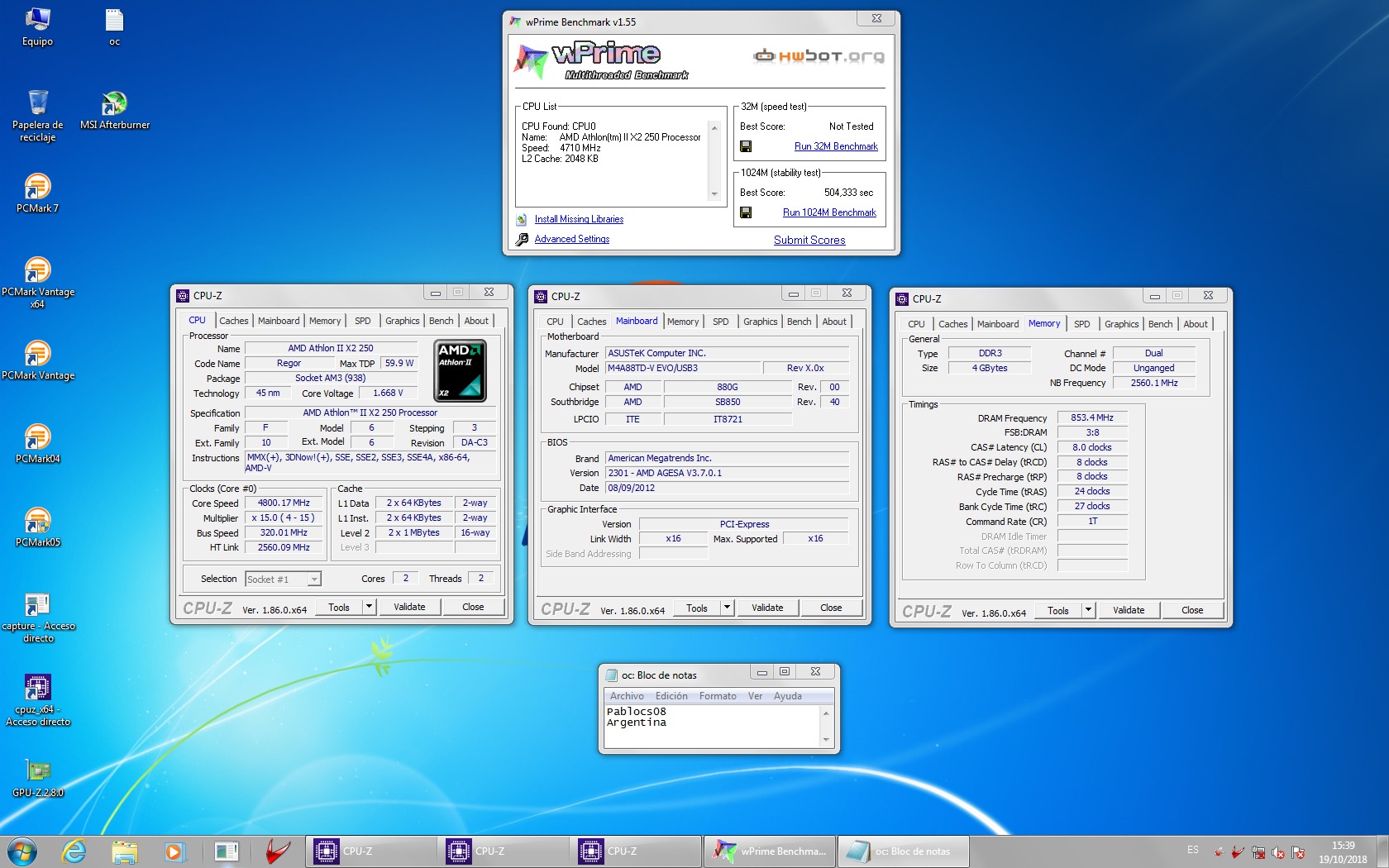
Task: Click Submit Scores link
Action: point(809,241)
